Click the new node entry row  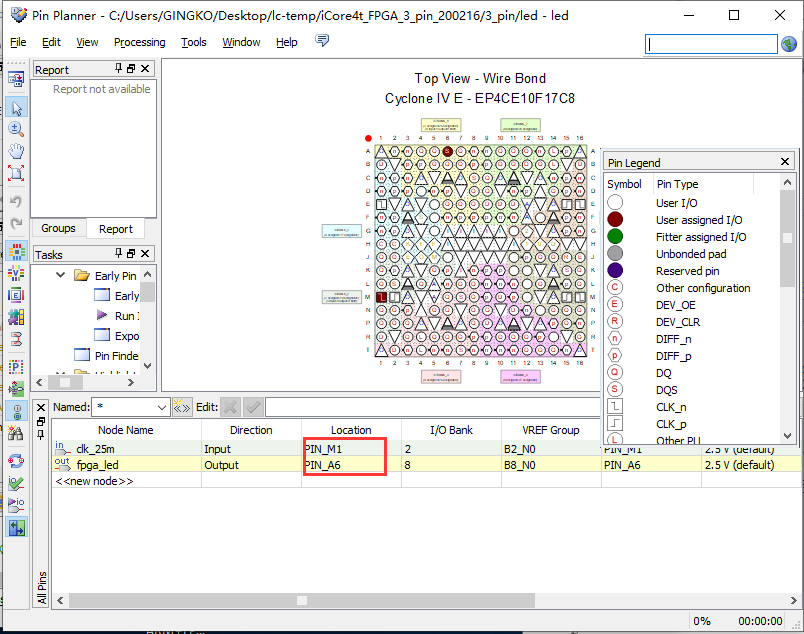pyautogui.click(x=93, y=481)
